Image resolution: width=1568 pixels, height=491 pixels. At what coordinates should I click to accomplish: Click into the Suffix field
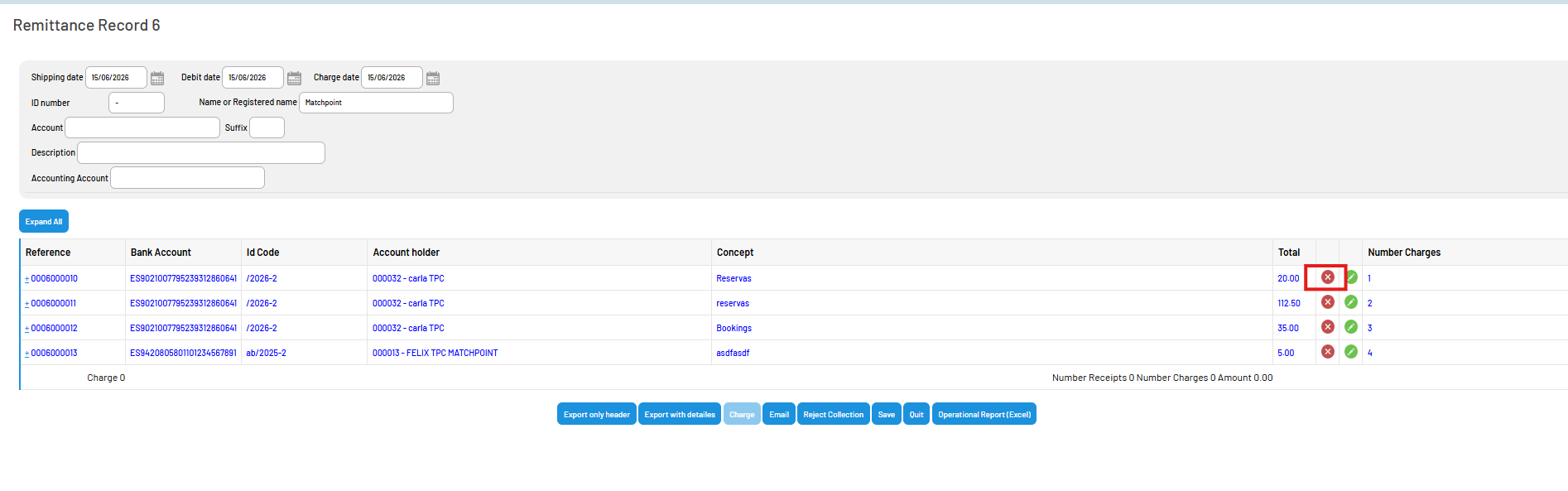click(x=267, y=128)
